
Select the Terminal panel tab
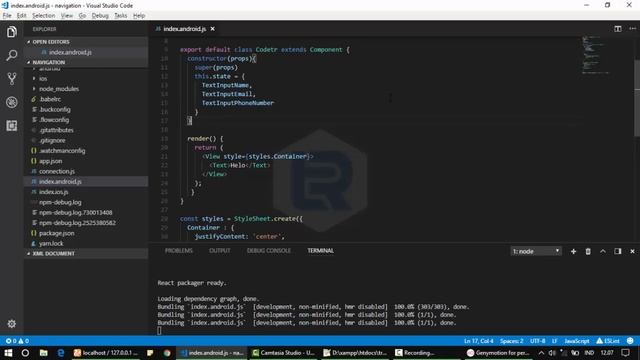pos(320,251)
